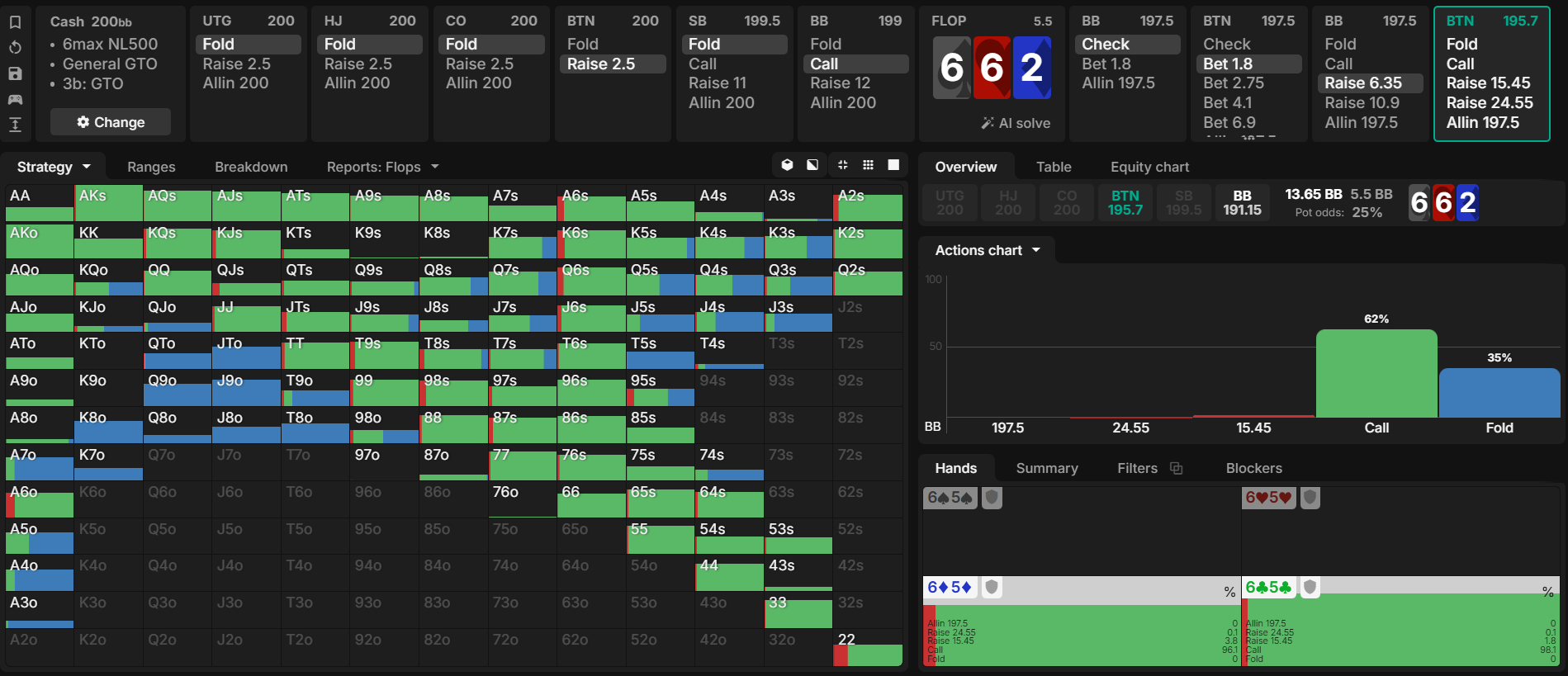Select BTN preflop Raise 2.5 action

pyautogui.click(x=612, y=64)
